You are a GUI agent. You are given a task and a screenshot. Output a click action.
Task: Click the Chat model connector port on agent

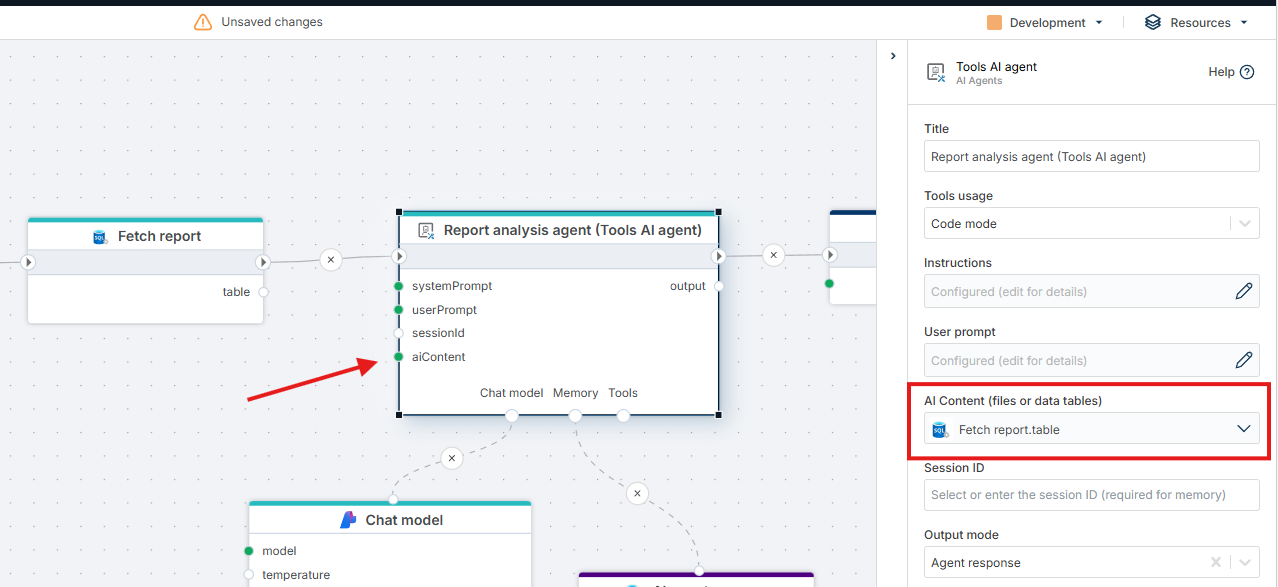click(512, 415)
